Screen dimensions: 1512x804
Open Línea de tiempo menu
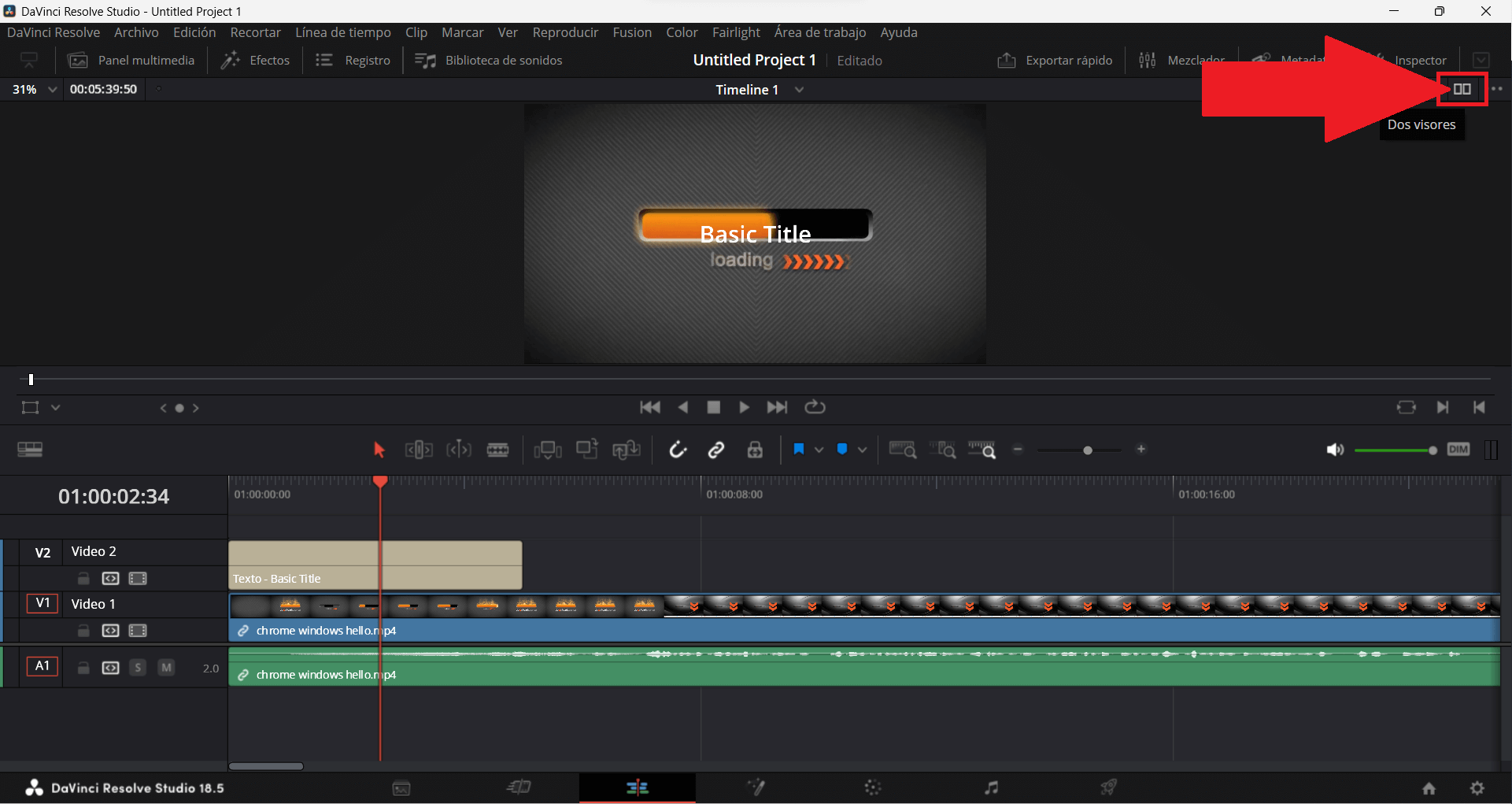pyautogui.click(x=343, y=32)
